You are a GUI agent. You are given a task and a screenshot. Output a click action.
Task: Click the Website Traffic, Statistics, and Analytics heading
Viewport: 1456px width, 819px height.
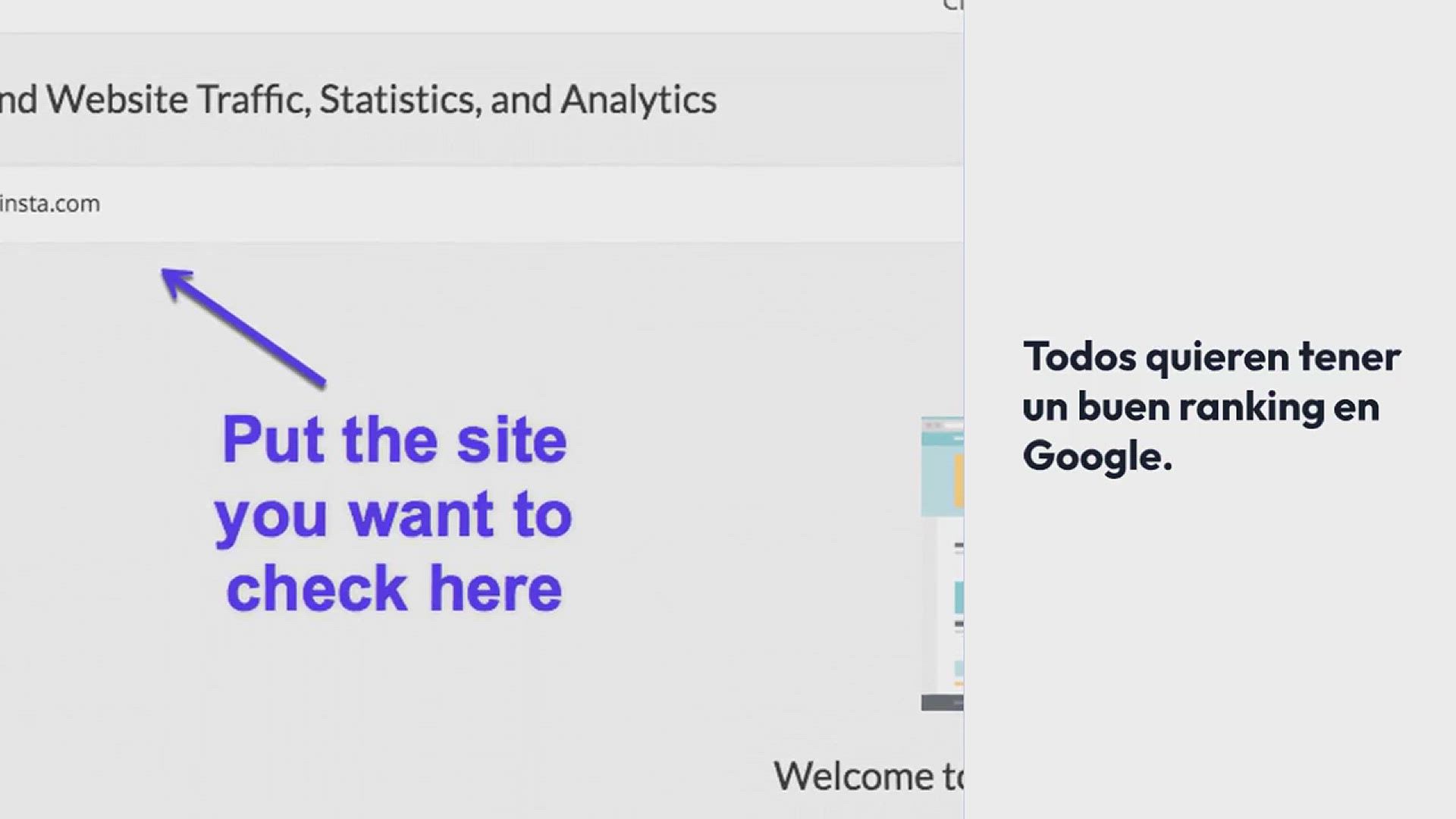358,100
